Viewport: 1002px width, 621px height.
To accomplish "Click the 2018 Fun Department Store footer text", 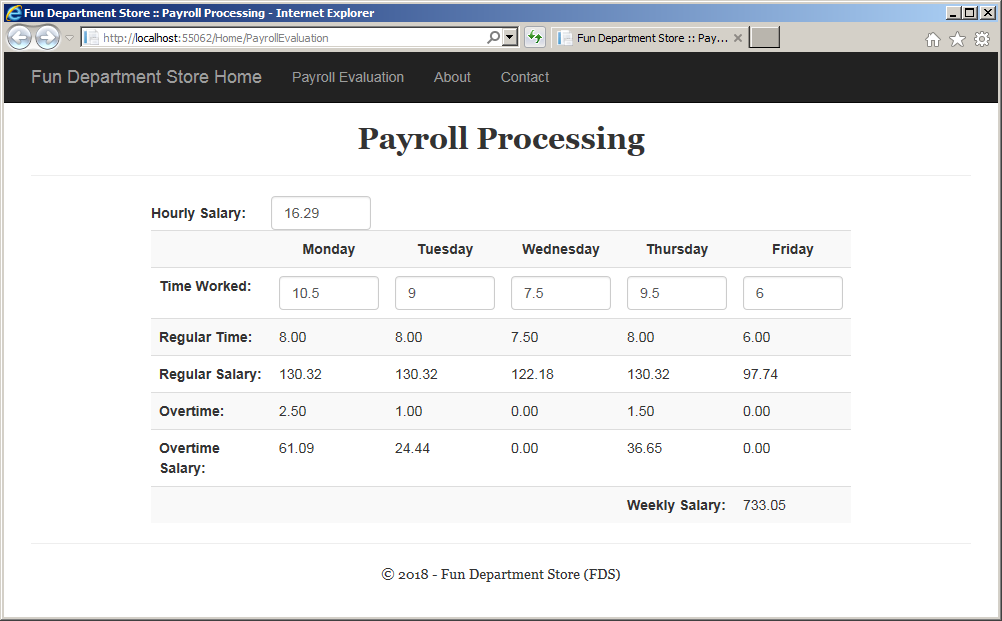I will [501, 574].
